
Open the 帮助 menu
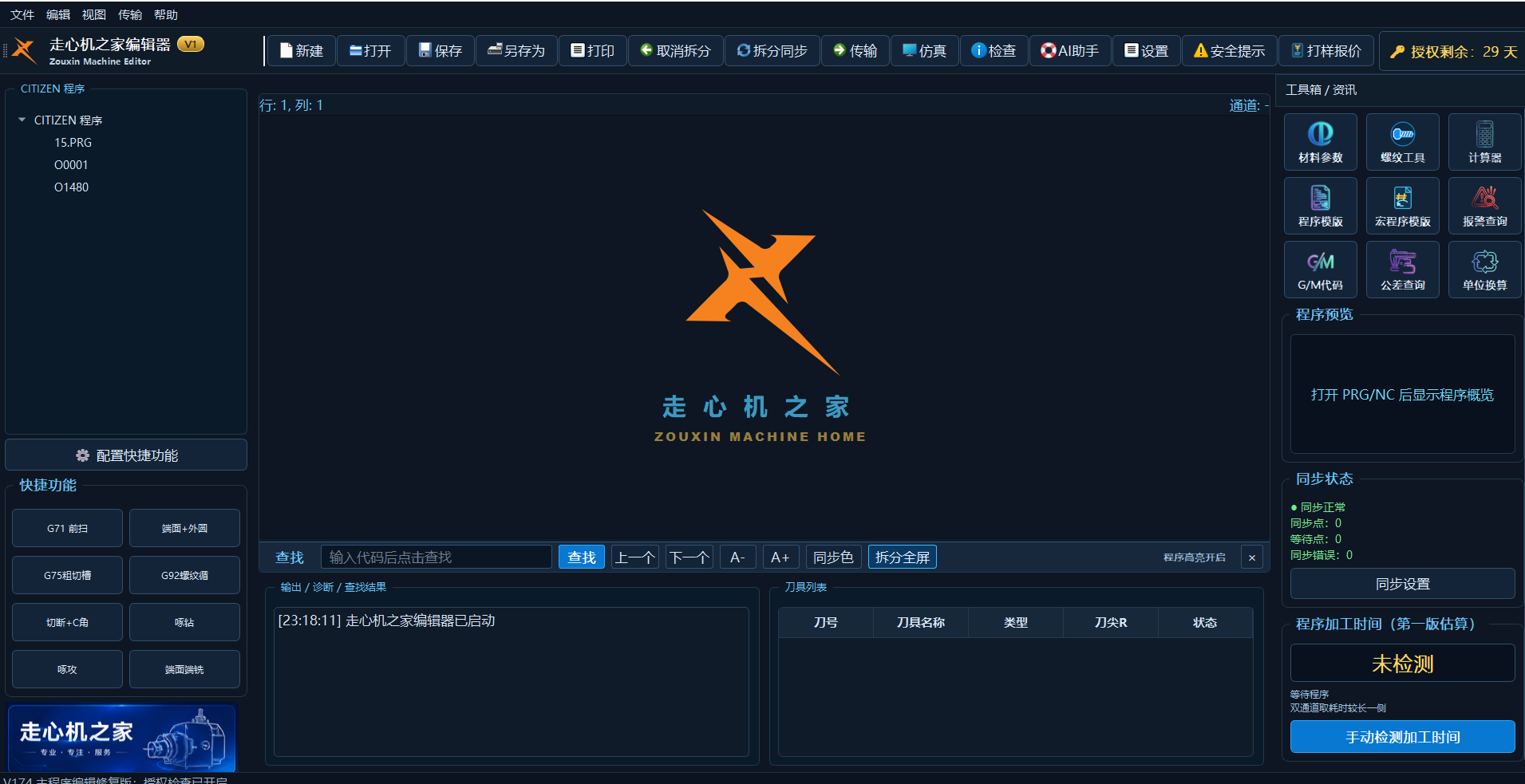166,14
